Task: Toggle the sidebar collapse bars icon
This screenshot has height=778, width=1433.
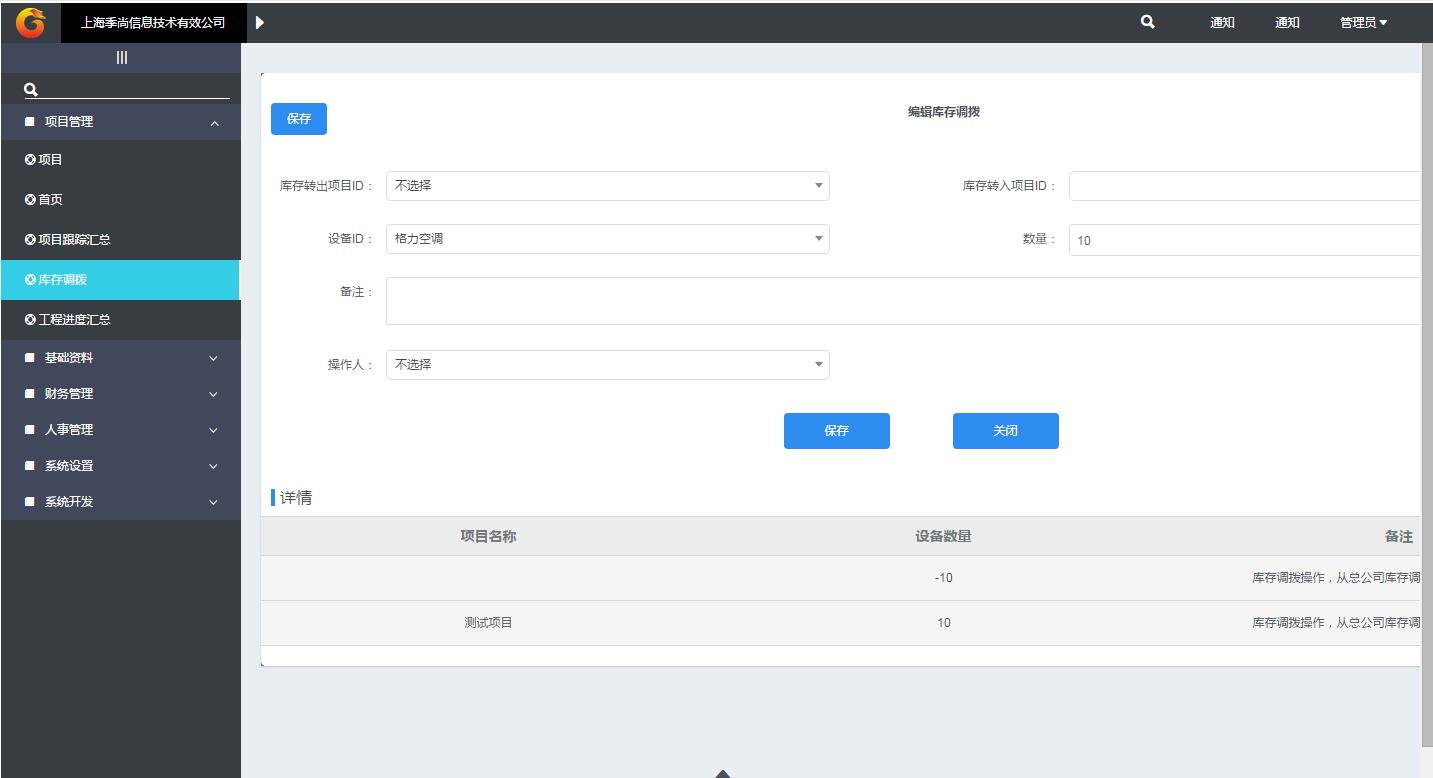Action: tap(121, 58)
